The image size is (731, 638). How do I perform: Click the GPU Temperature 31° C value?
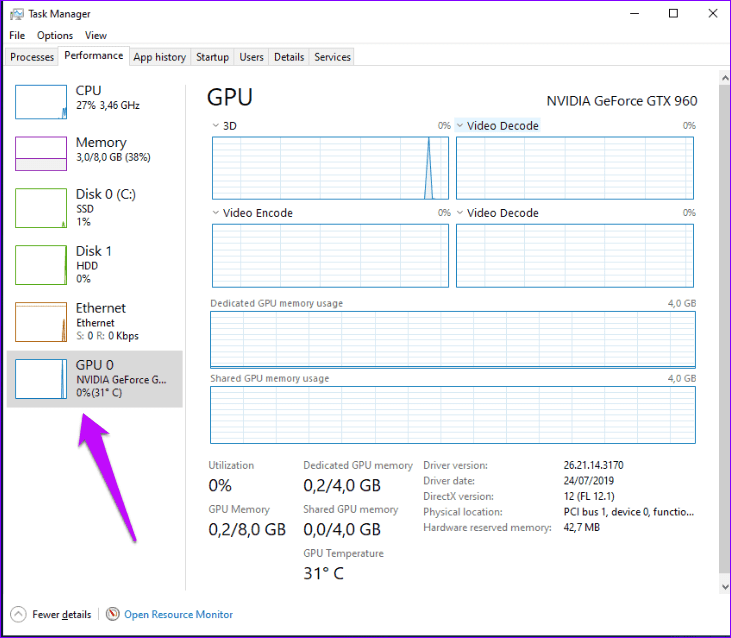(323, 573)
